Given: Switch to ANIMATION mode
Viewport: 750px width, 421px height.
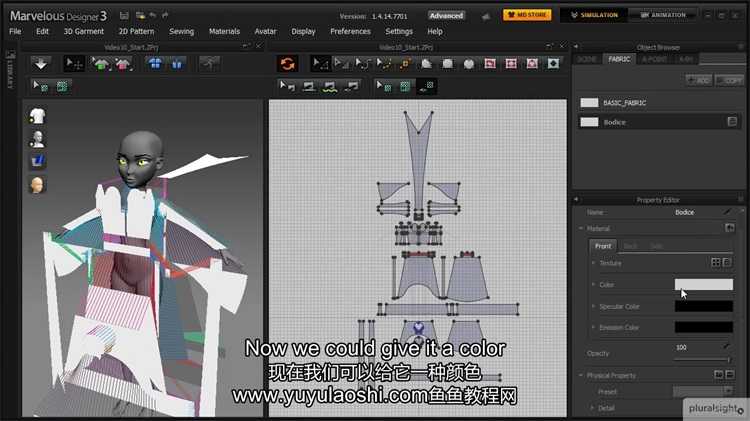Looking at the screenshot, I should pyautogui.click(x=663, y=15).
